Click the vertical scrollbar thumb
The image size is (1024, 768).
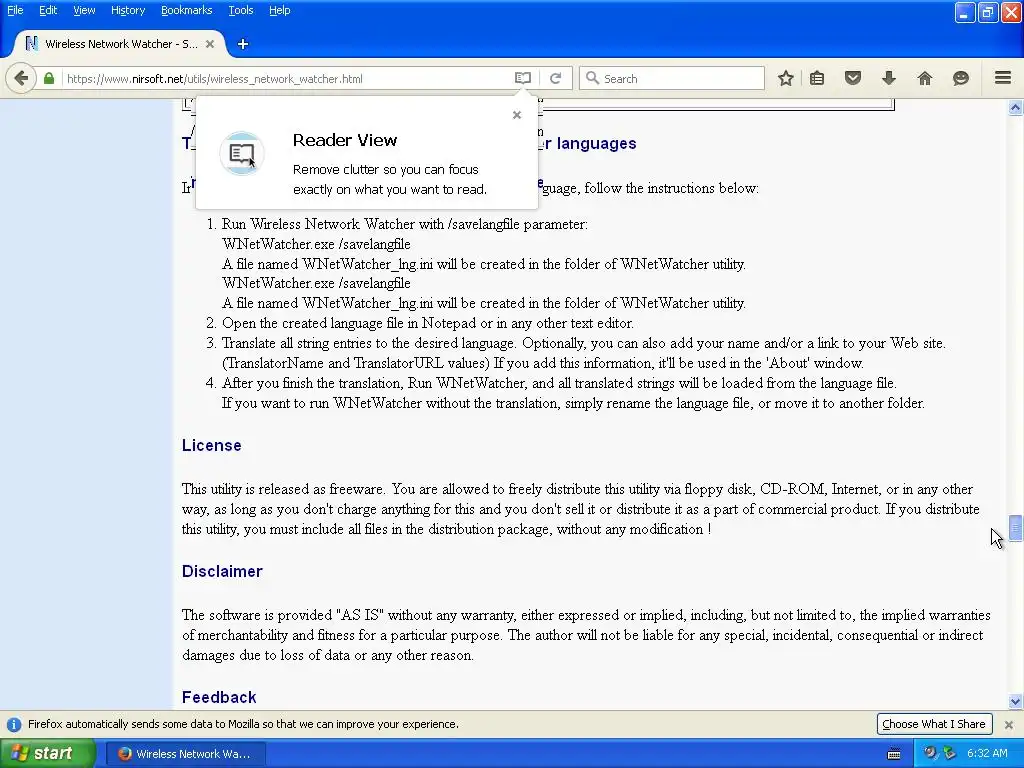pyautogui.click(x=1016, y=528)
